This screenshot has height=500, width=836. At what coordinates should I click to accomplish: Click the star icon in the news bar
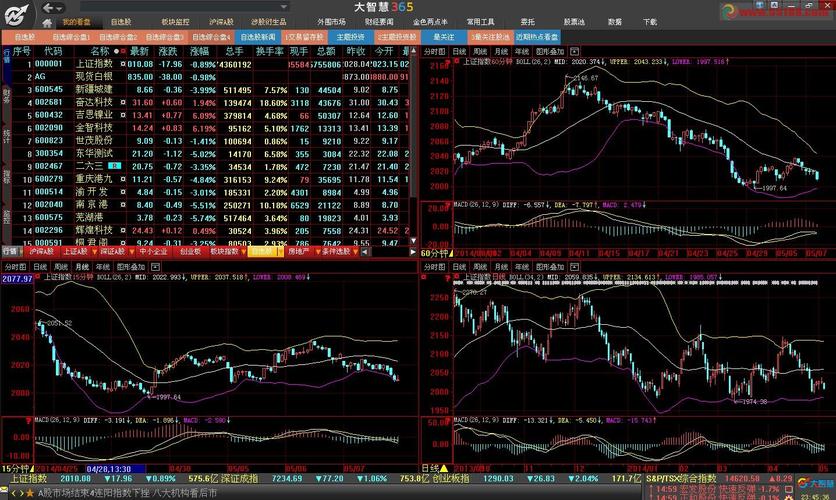click(30, 494)
